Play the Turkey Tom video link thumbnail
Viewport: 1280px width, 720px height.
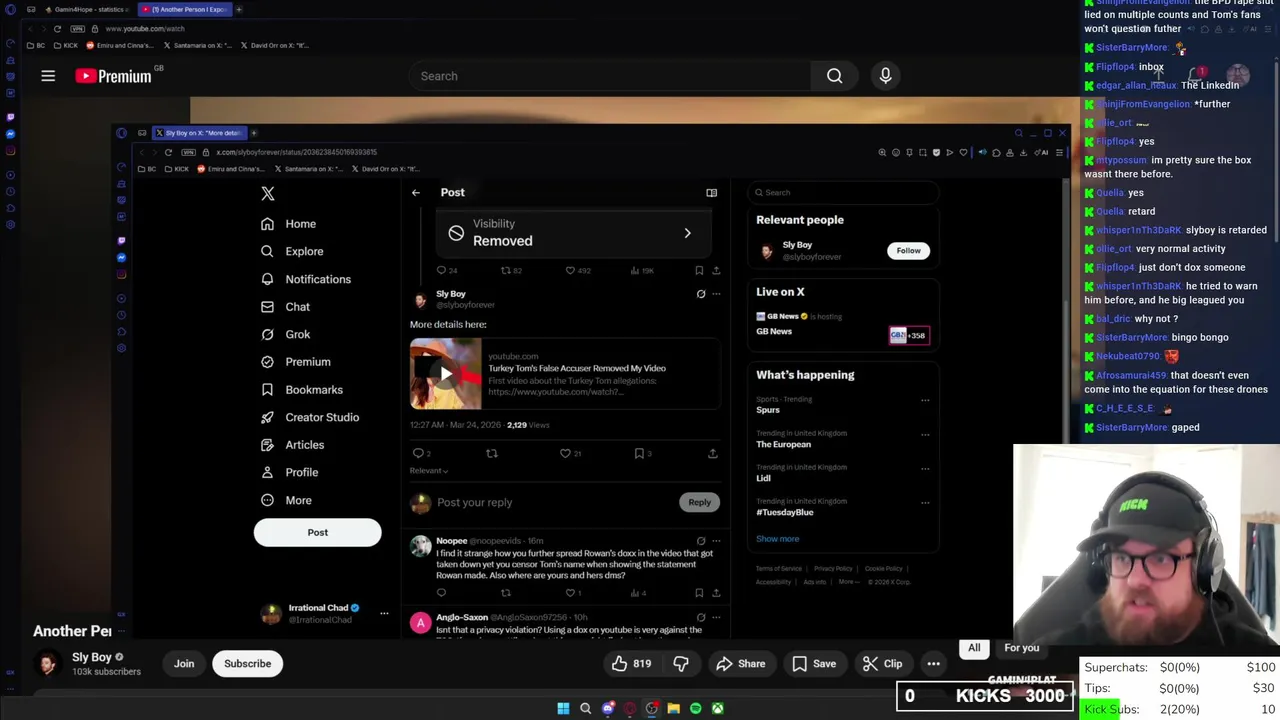(445, 374)
